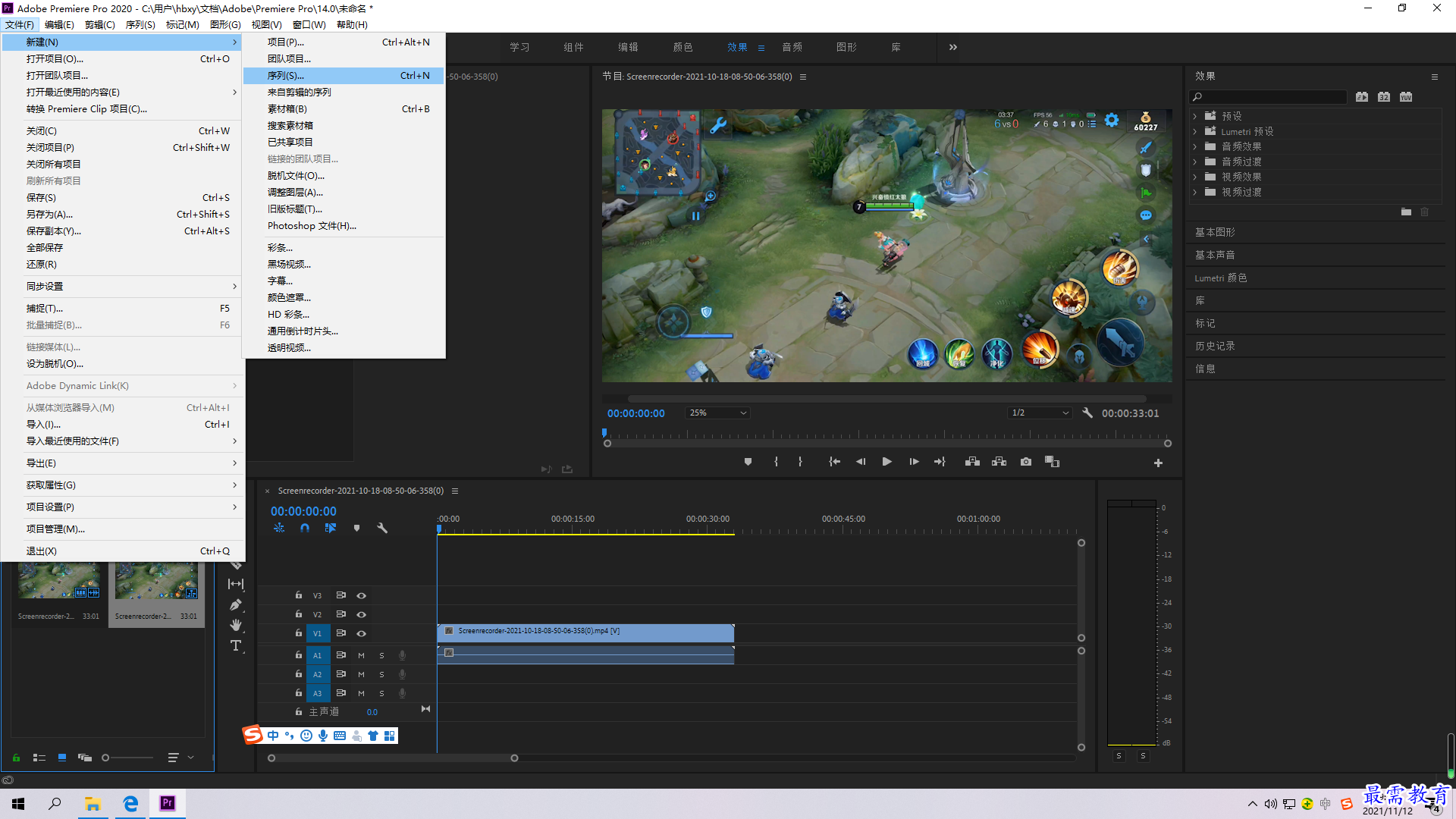Click the timeline horizontal zoom scroll bar
1456x819 pixels.
(393, 758)
